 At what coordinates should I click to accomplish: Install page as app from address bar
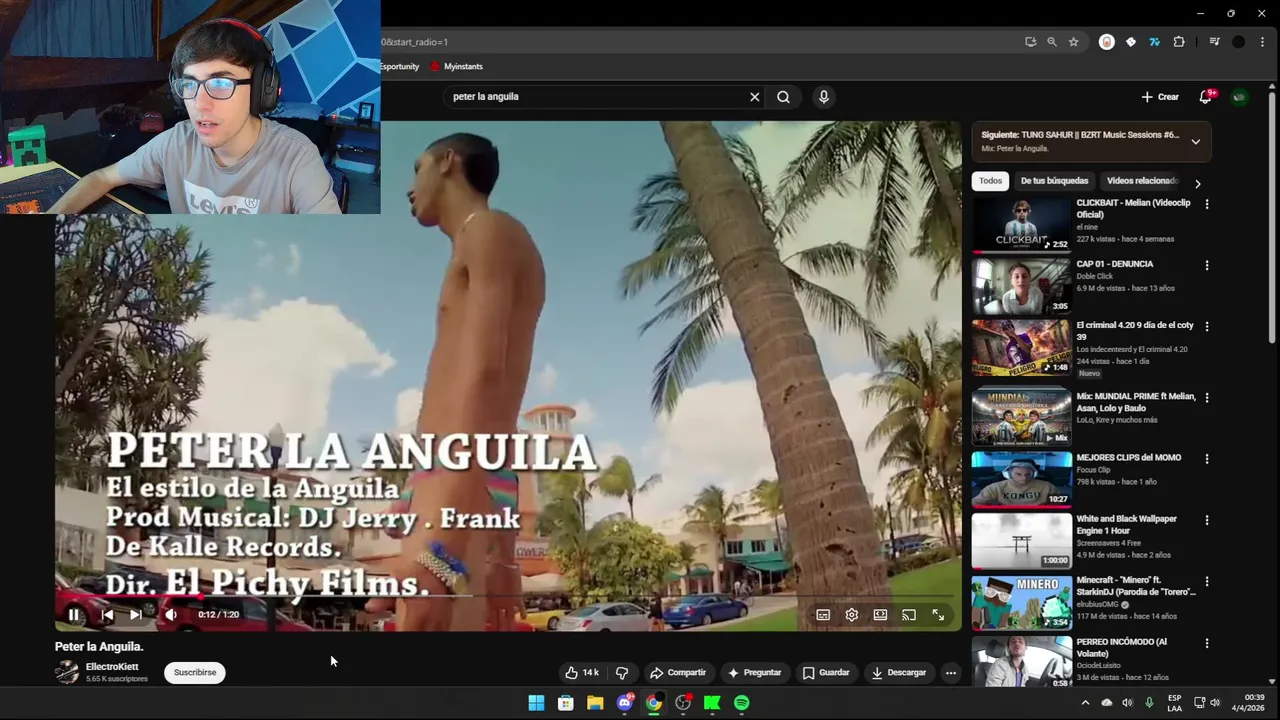tap(1030, 42)
